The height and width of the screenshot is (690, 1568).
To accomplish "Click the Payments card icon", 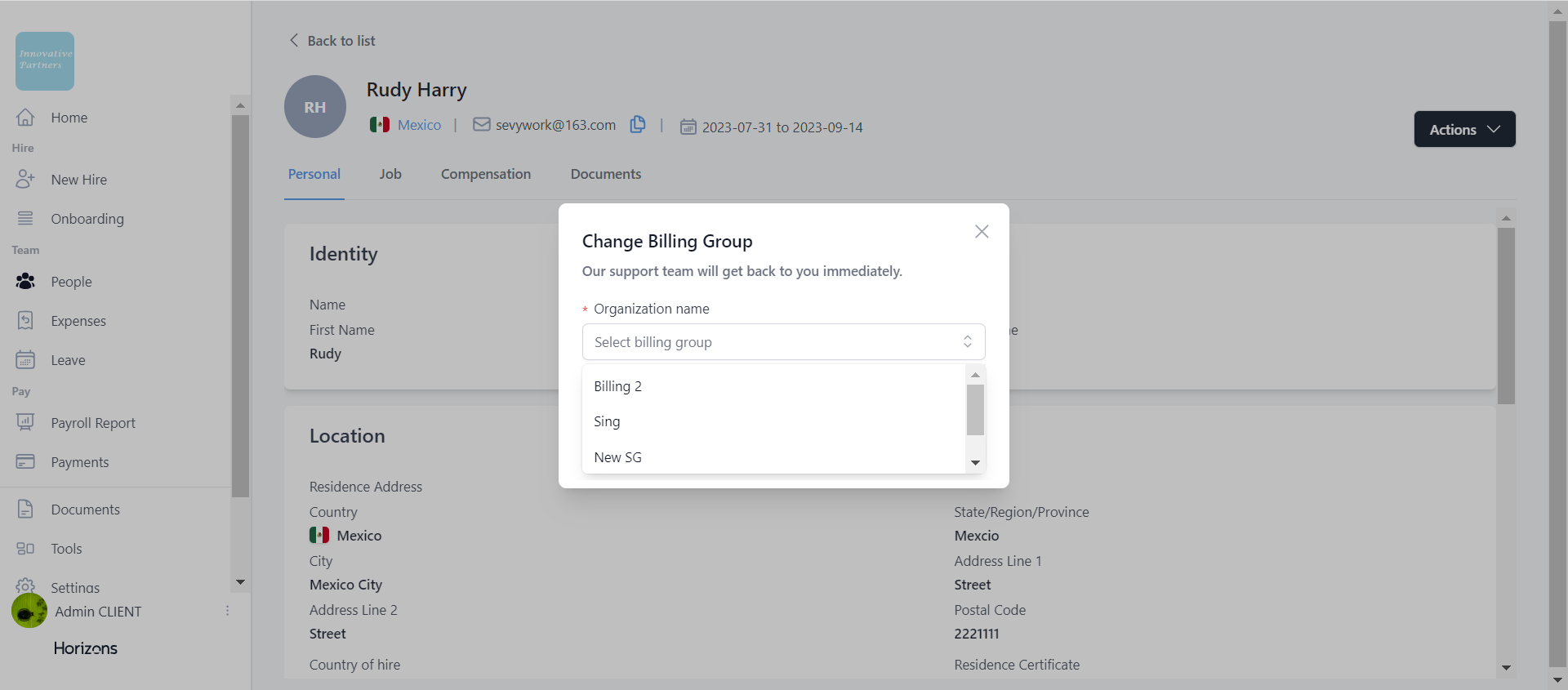I will 25,462.
